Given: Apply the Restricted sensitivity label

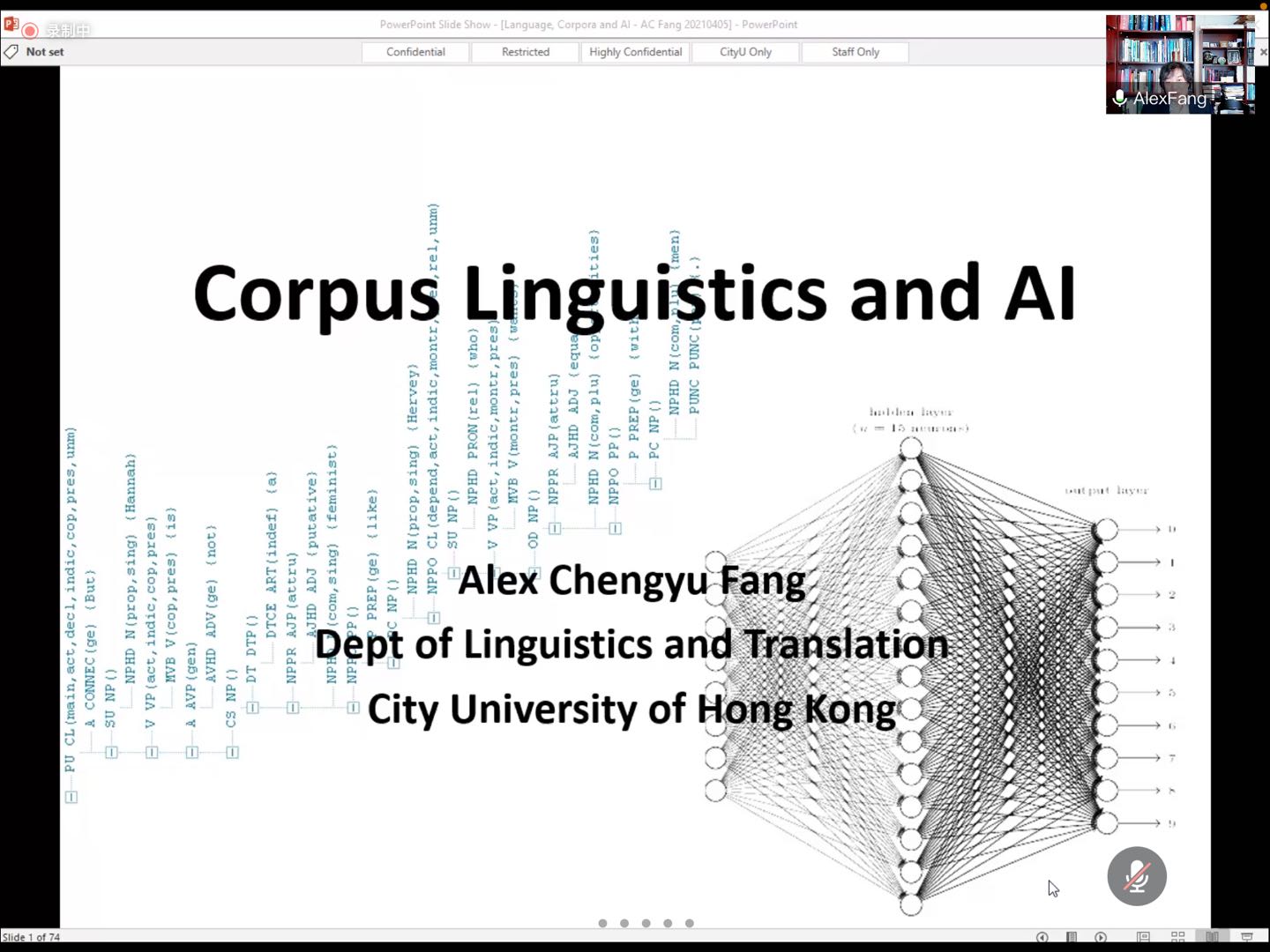Looking at the screenshot, I should click(x=526, y=52).
